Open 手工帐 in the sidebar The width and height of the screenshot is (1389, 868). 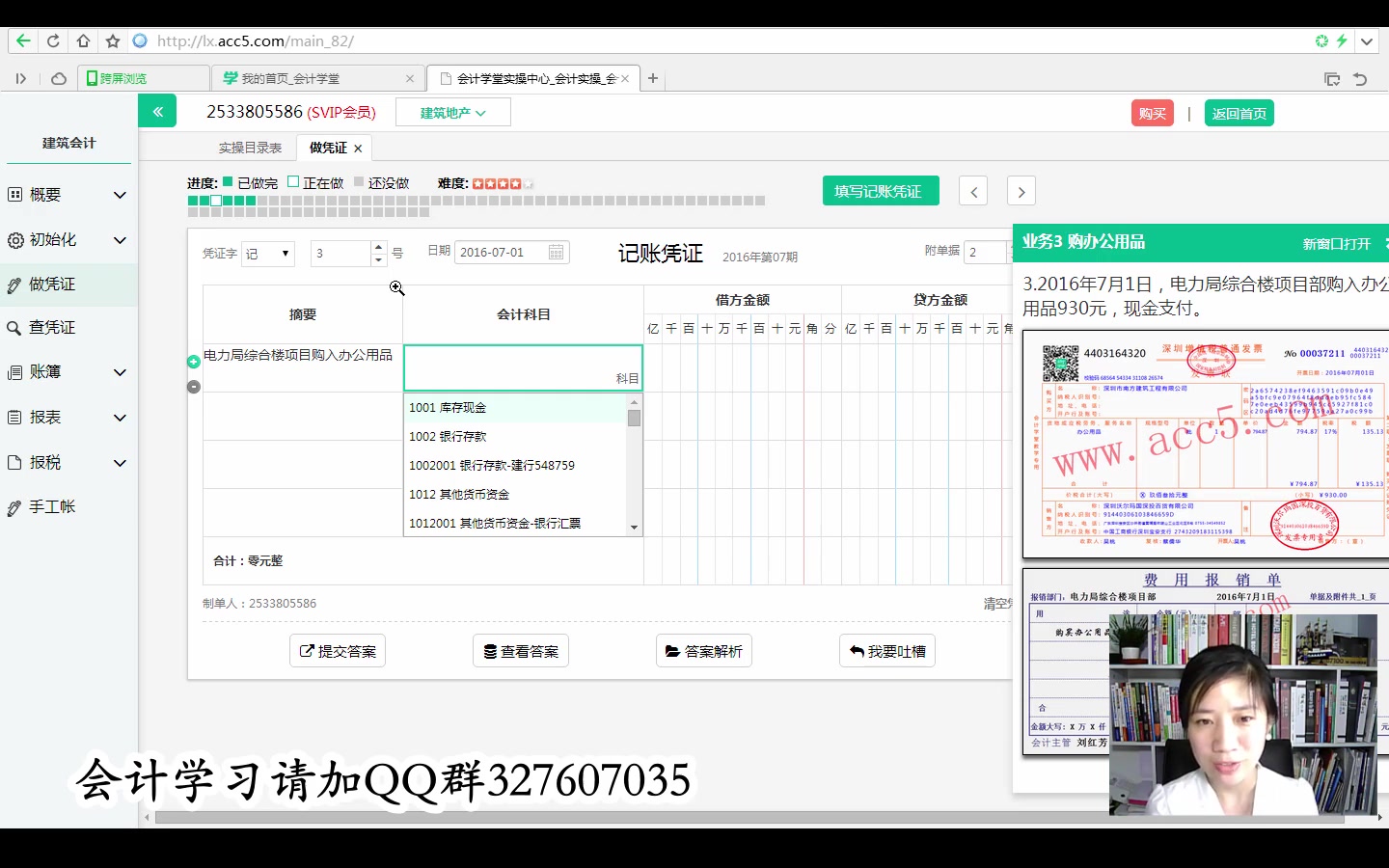[x=68, y=507]
